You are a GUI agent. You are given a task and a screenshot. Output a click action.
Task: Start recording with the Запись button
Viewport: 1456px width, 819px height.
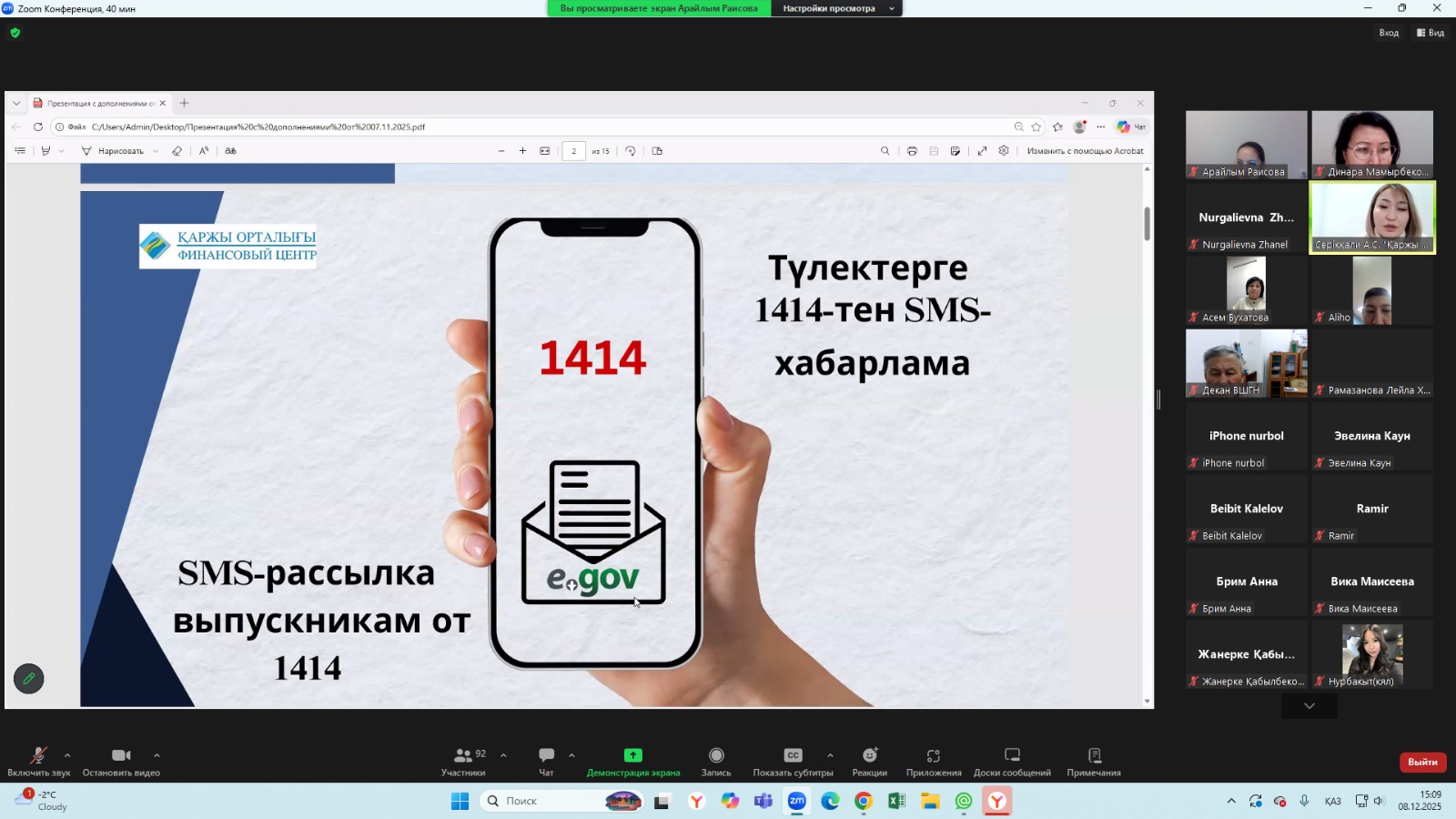716,761
